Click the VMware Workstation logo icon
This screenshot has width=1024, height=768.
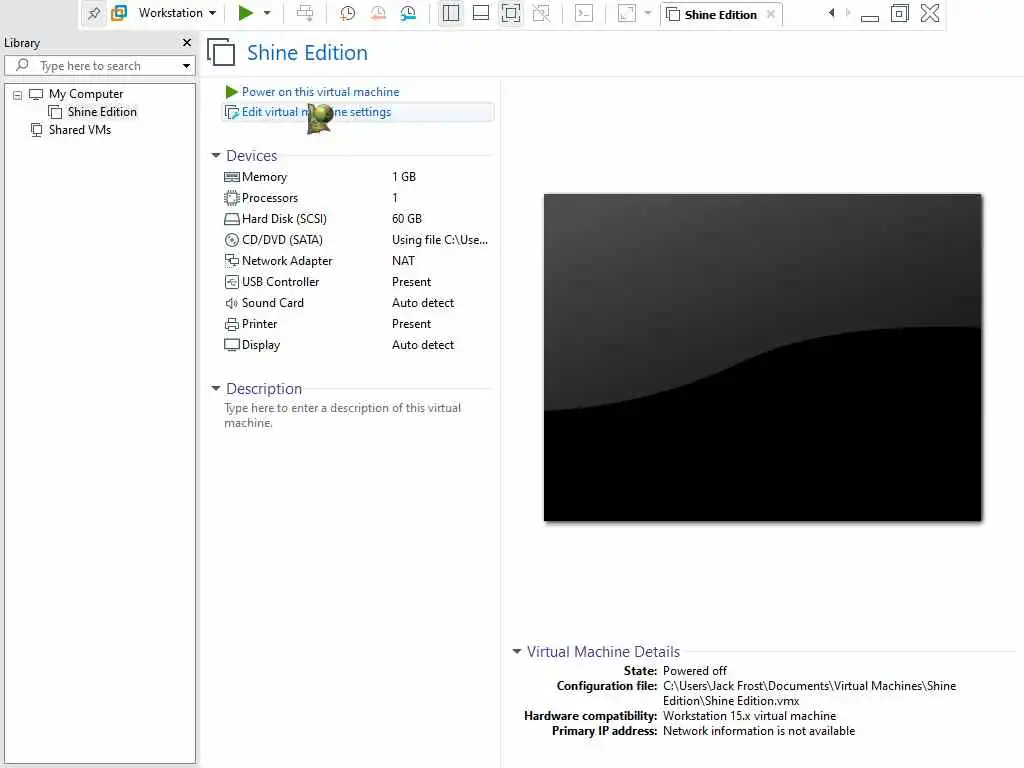(119, 13)
